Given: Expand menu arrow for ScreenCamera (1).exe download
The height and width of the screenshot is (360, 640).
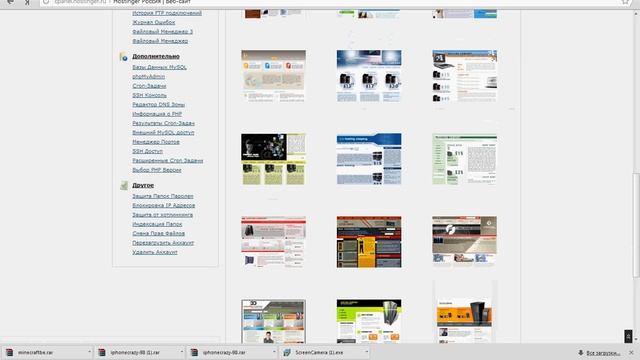Looking at the screenshot, I should pos(367,352).
